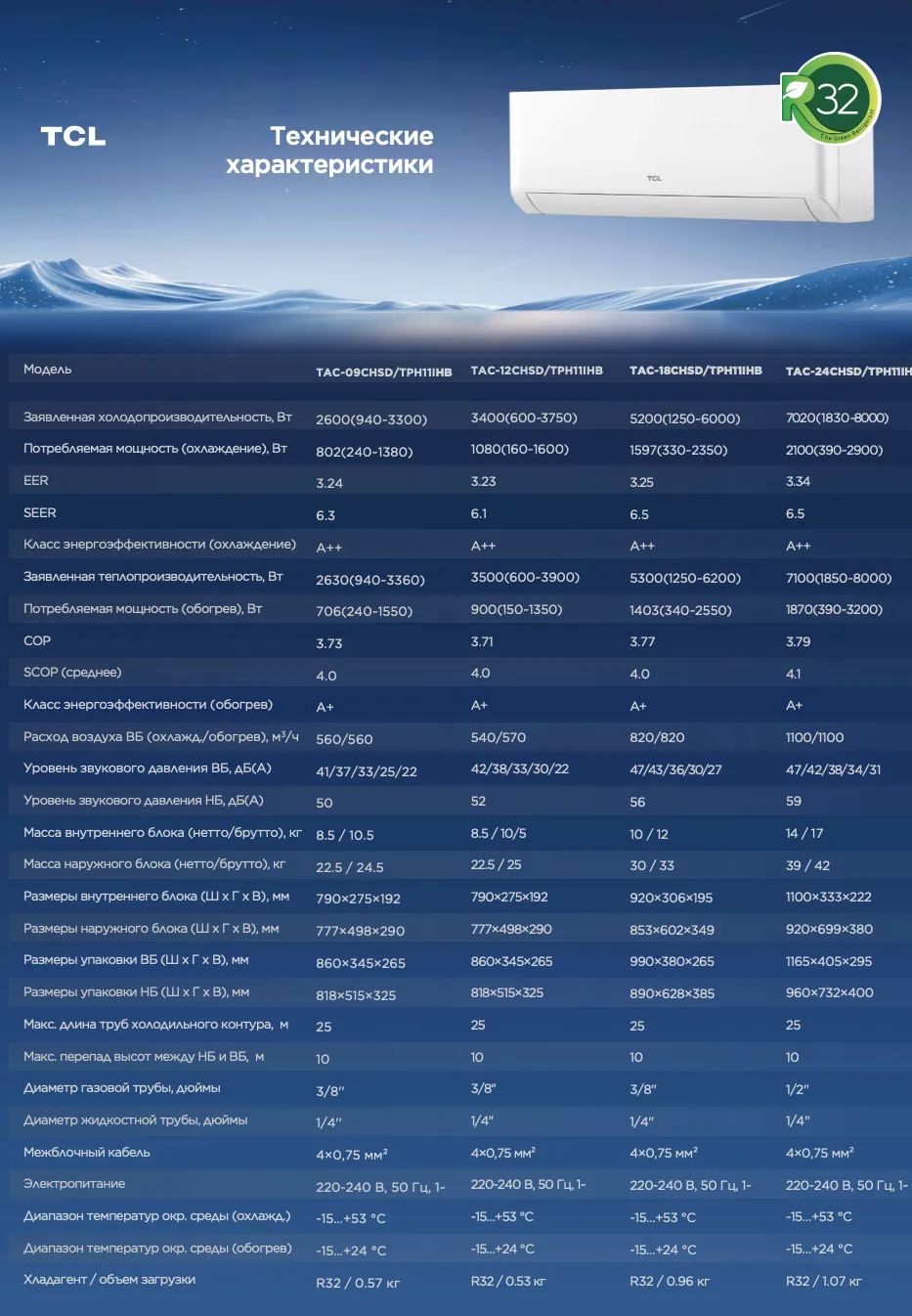Screen dimensions: 912x1316
Task: Click the power value '1597(330-2350)'
Action: (x=678, y=451)
